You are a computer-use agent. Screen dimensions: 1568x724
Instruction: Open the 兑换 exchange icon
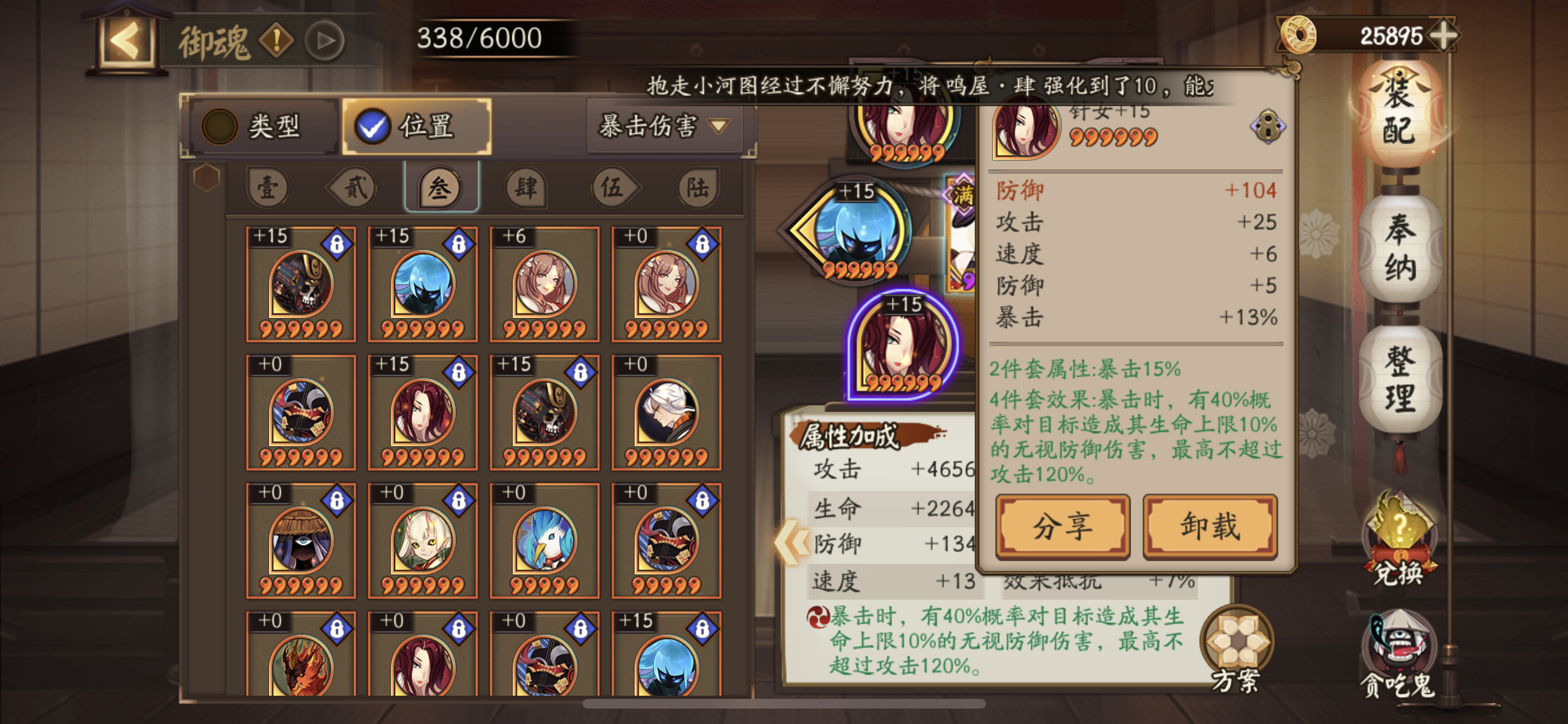pyautogui.click(x=1399, y=541)
